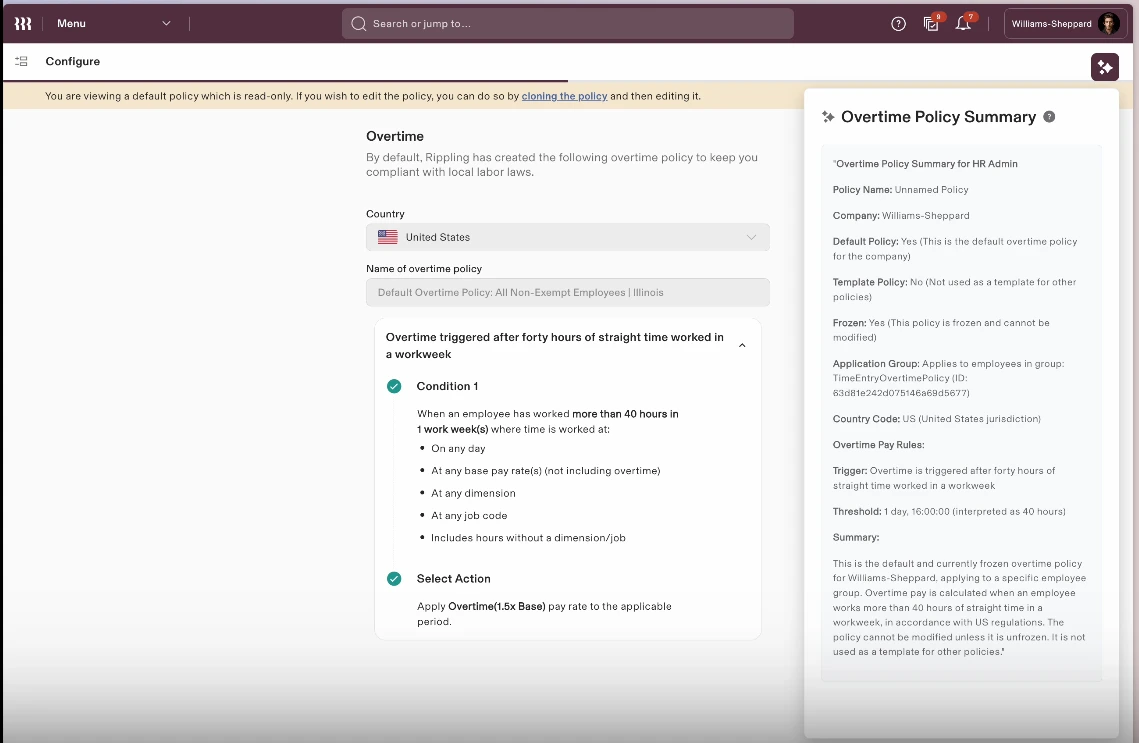The width and height of the screenshot is (1139, 743).
Task: Click 'At any dimension' bullet text
Action: [x=473, y=493]
